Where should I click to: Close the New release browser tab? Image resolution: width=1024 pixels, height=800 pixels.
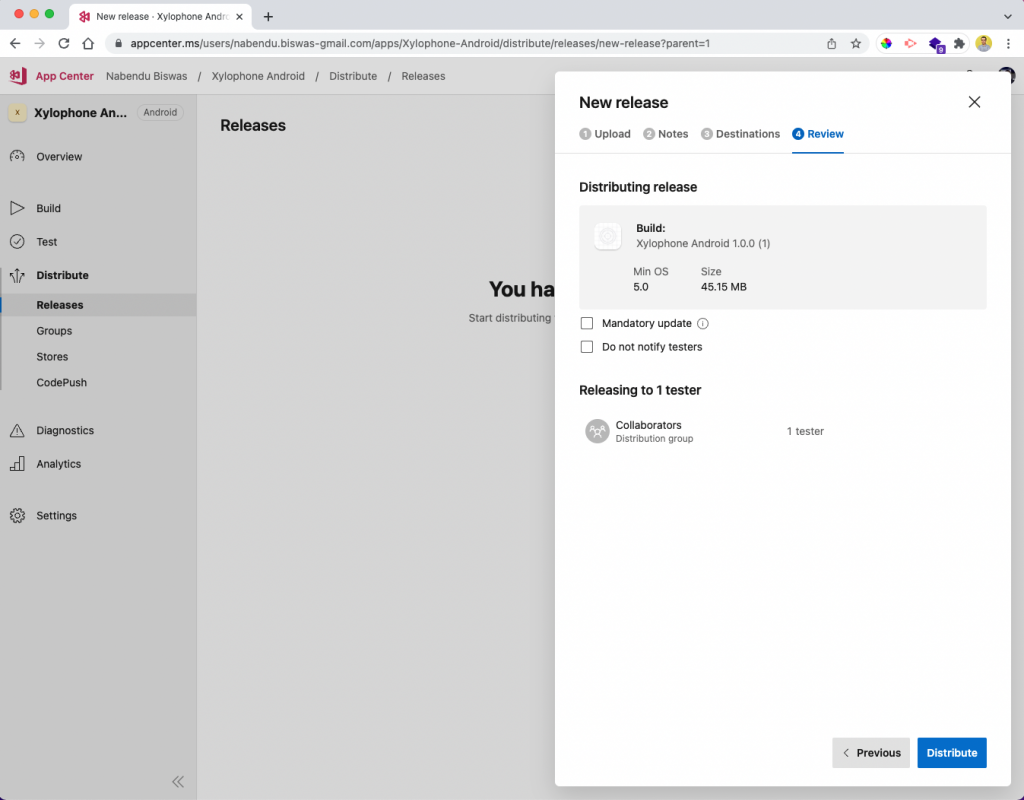(x=239, y=17)
